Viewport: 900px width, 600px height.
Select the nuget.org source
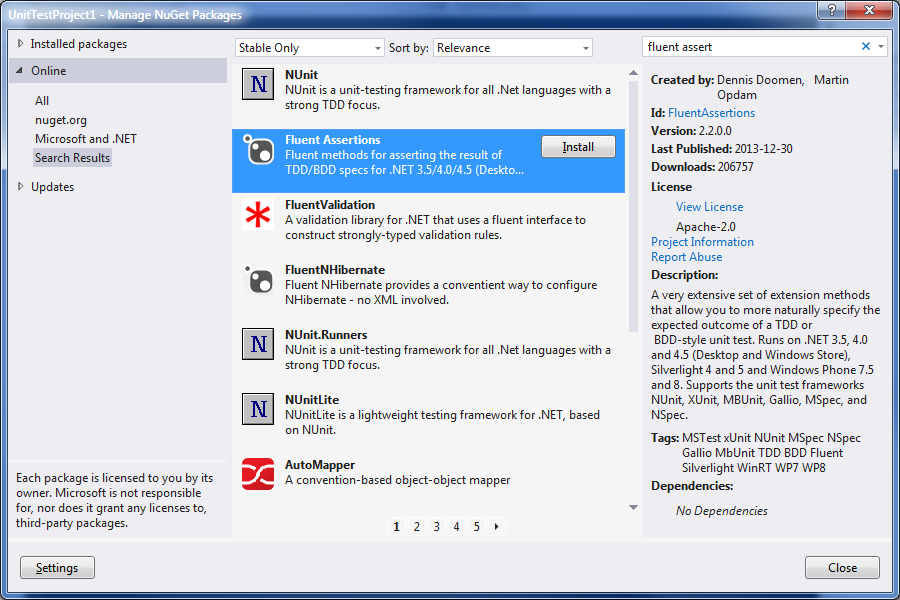(x=61, y=119)
